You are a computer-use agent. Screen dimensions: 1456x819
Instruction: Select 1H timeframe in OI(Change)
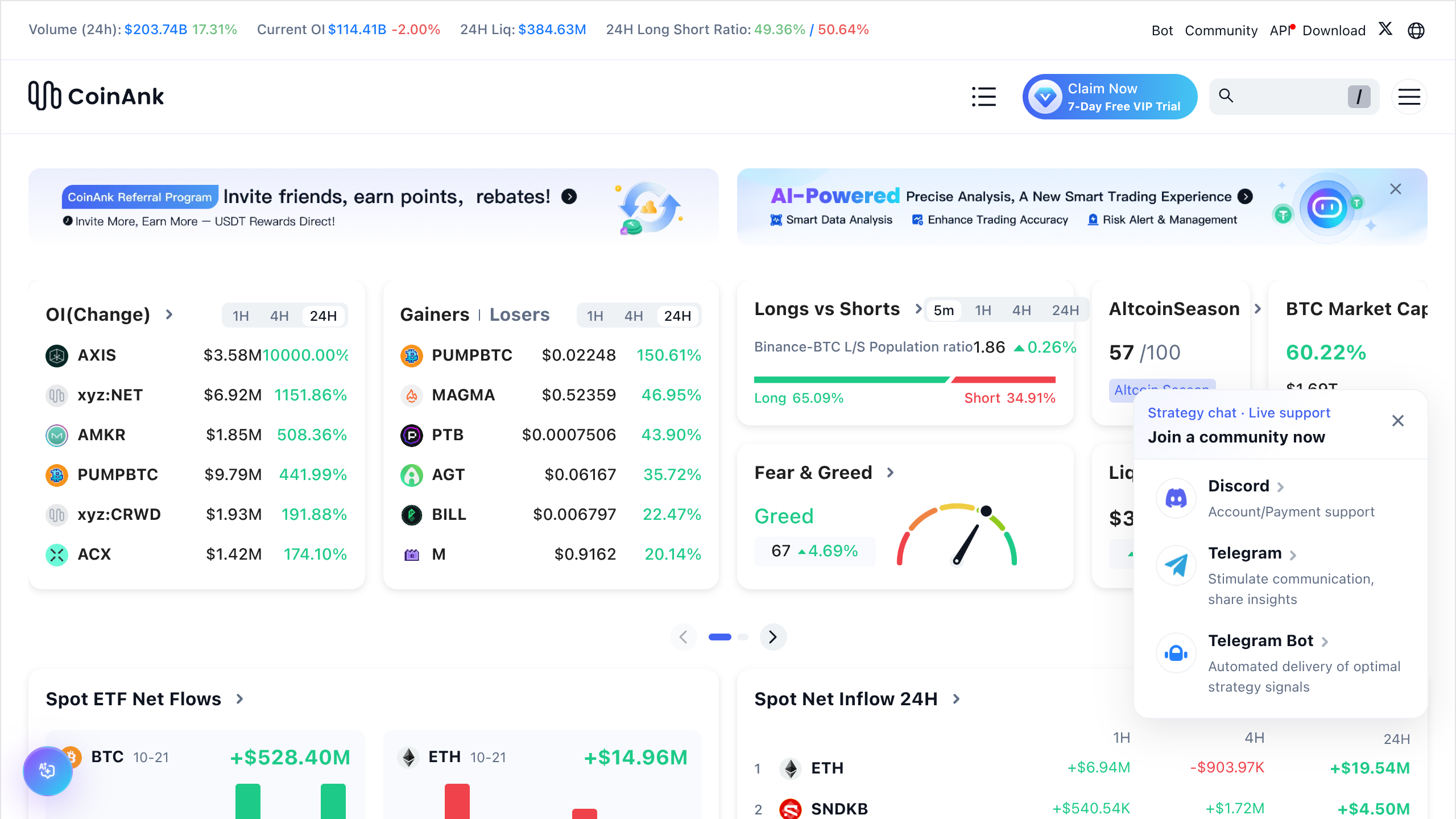(x=241, y=316)
